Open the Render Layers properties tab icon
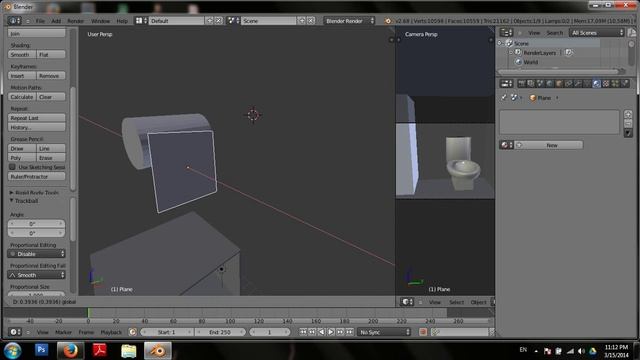 [531, 84]
